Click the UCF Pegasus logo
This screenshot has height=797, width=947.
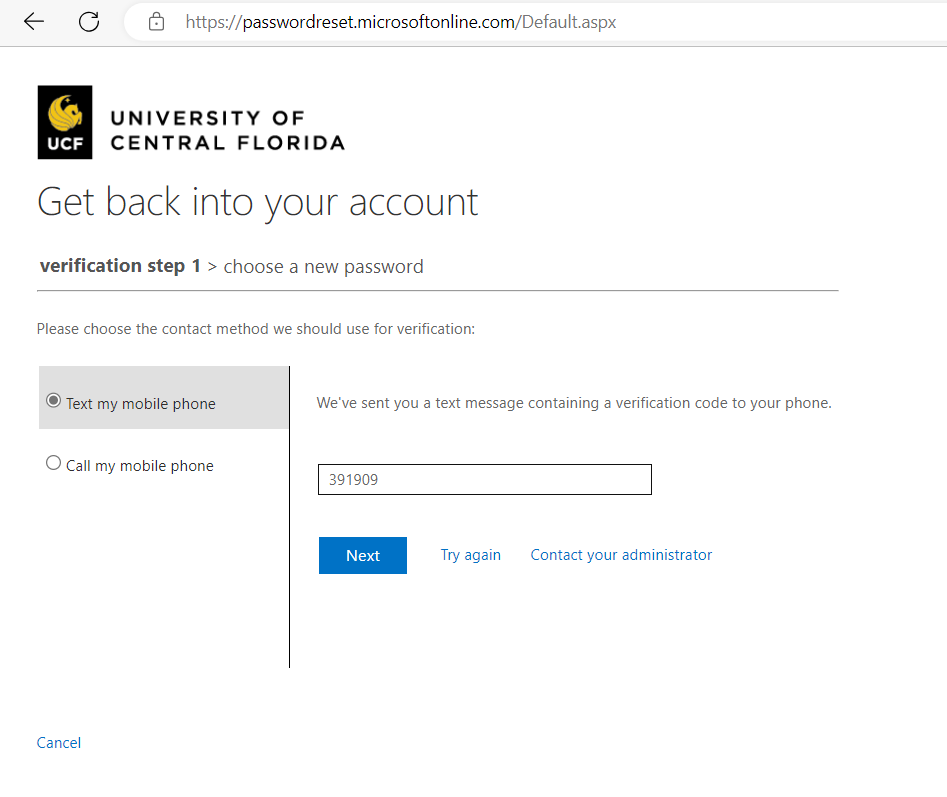[x=65, y=122]
